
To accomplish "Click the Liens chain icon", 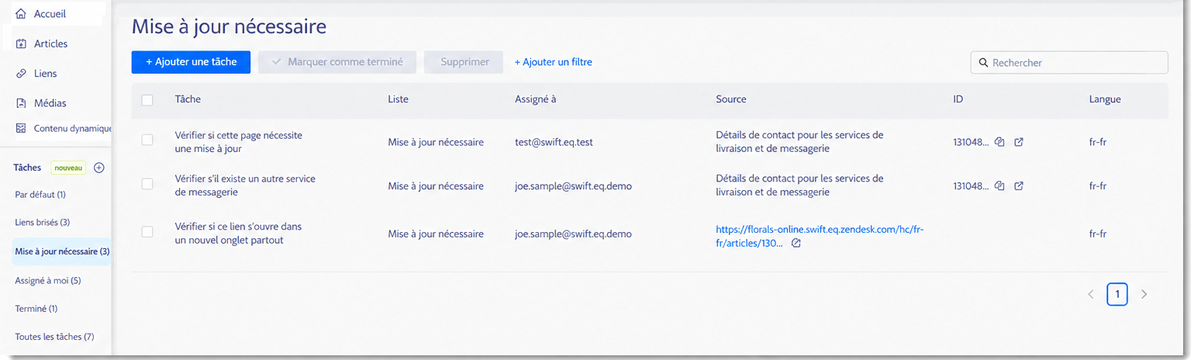I will (21, 74).
